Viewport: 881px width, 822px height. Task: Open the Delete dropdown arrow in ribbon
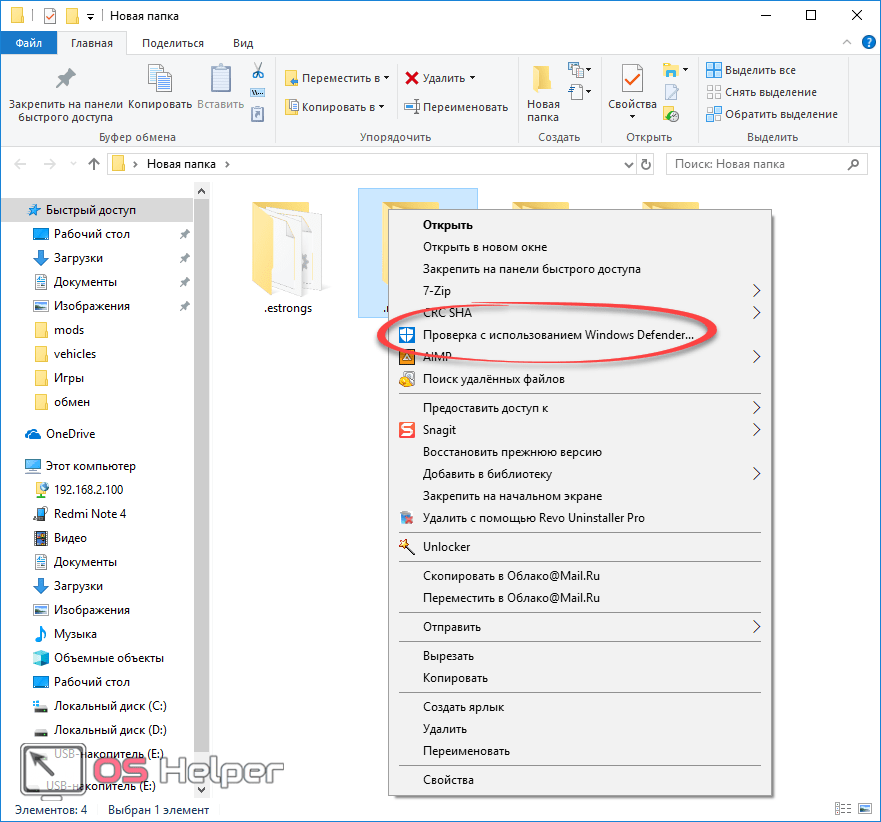pyautogui.click(x=472, y=78)
